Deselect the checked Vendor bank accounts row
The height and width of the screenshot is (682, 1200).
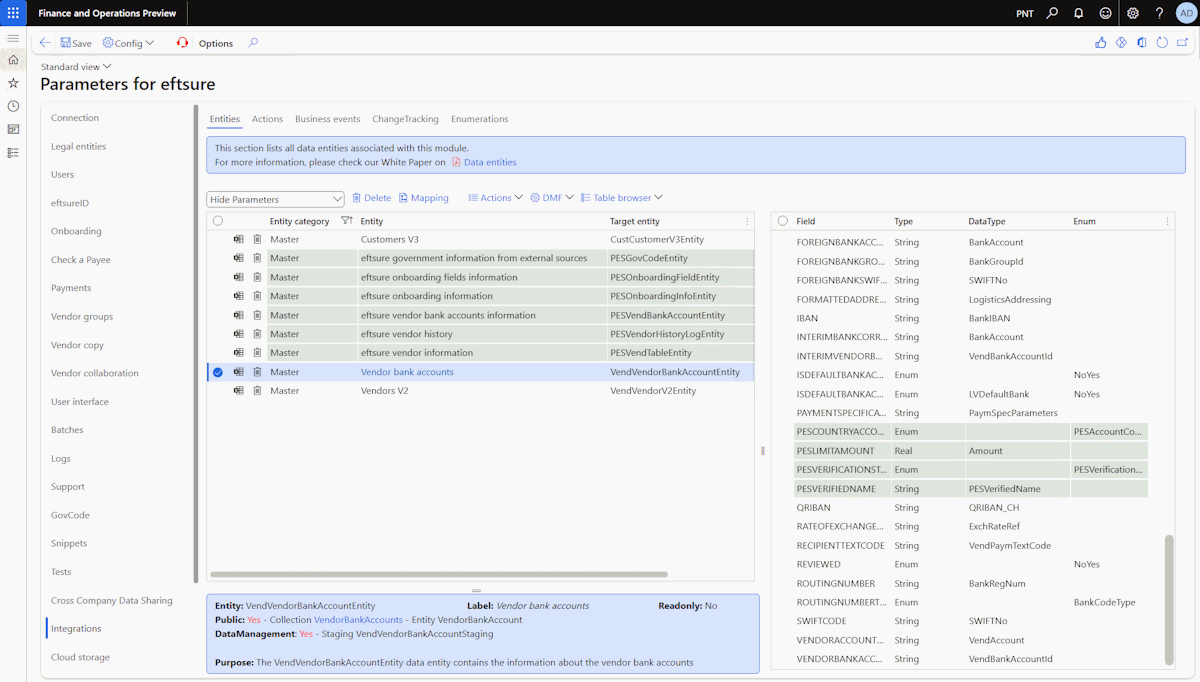(x=218, y=372)
